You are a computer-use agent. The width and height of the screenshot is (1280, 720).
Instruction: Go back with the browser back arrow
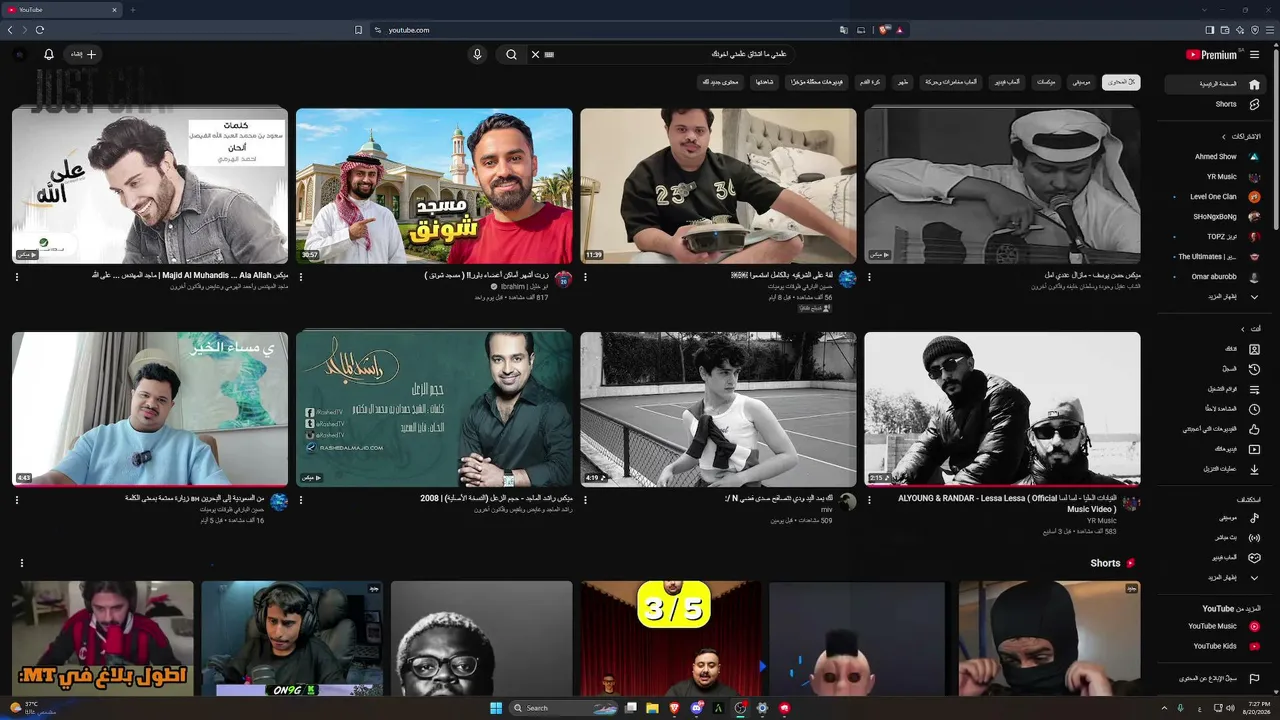(10, 30)
